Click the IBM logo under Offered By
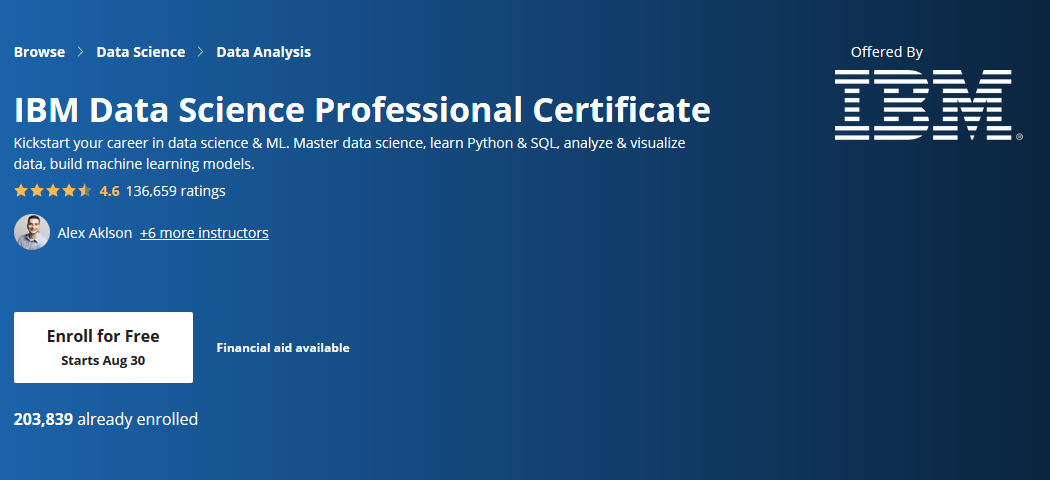The image size is (1050, 480). 928,104
